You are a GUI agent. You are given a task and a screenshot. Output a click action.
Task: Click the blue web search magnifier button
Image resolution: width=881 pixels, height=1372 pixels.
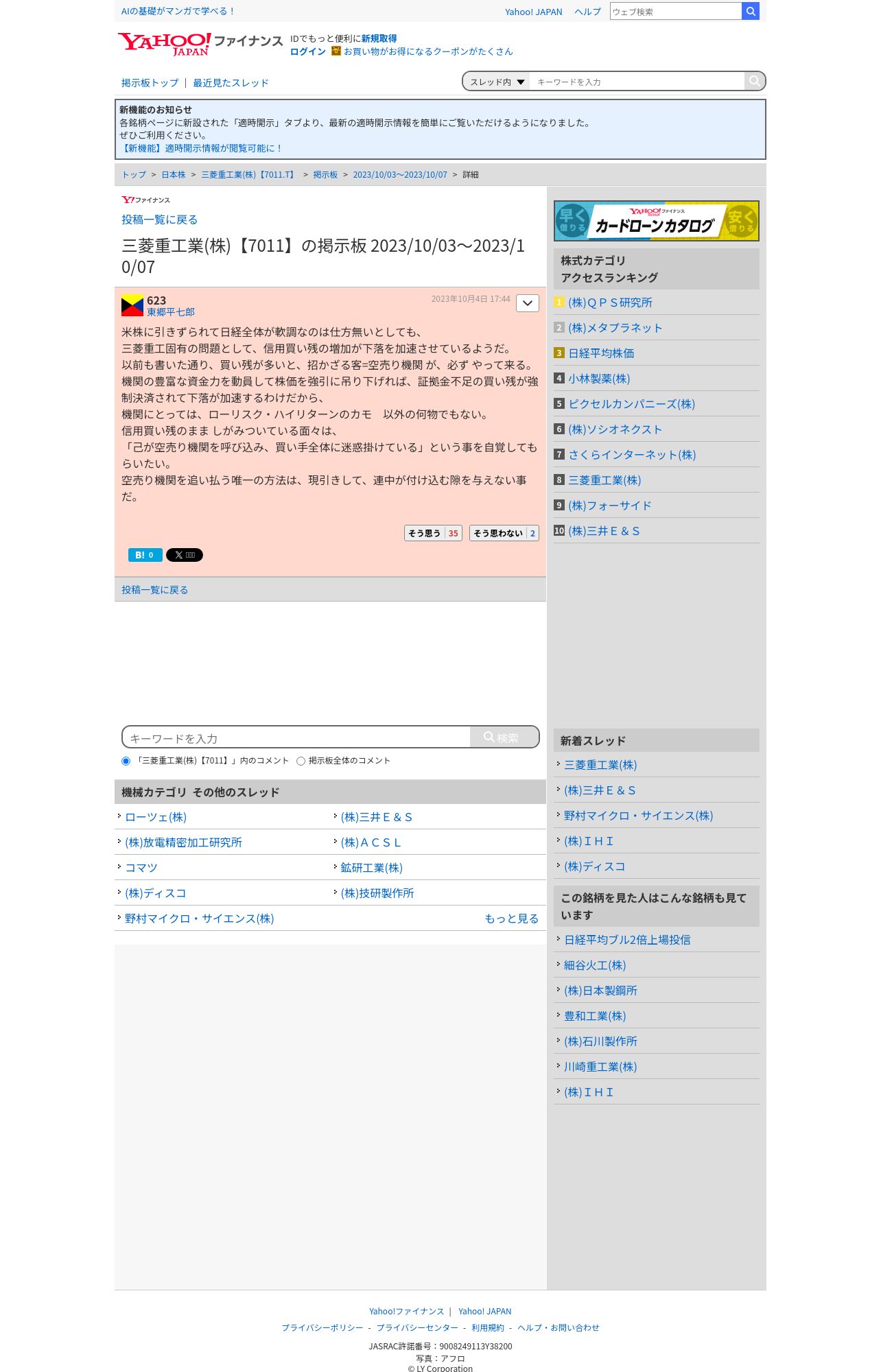click(x=751, y=11)
